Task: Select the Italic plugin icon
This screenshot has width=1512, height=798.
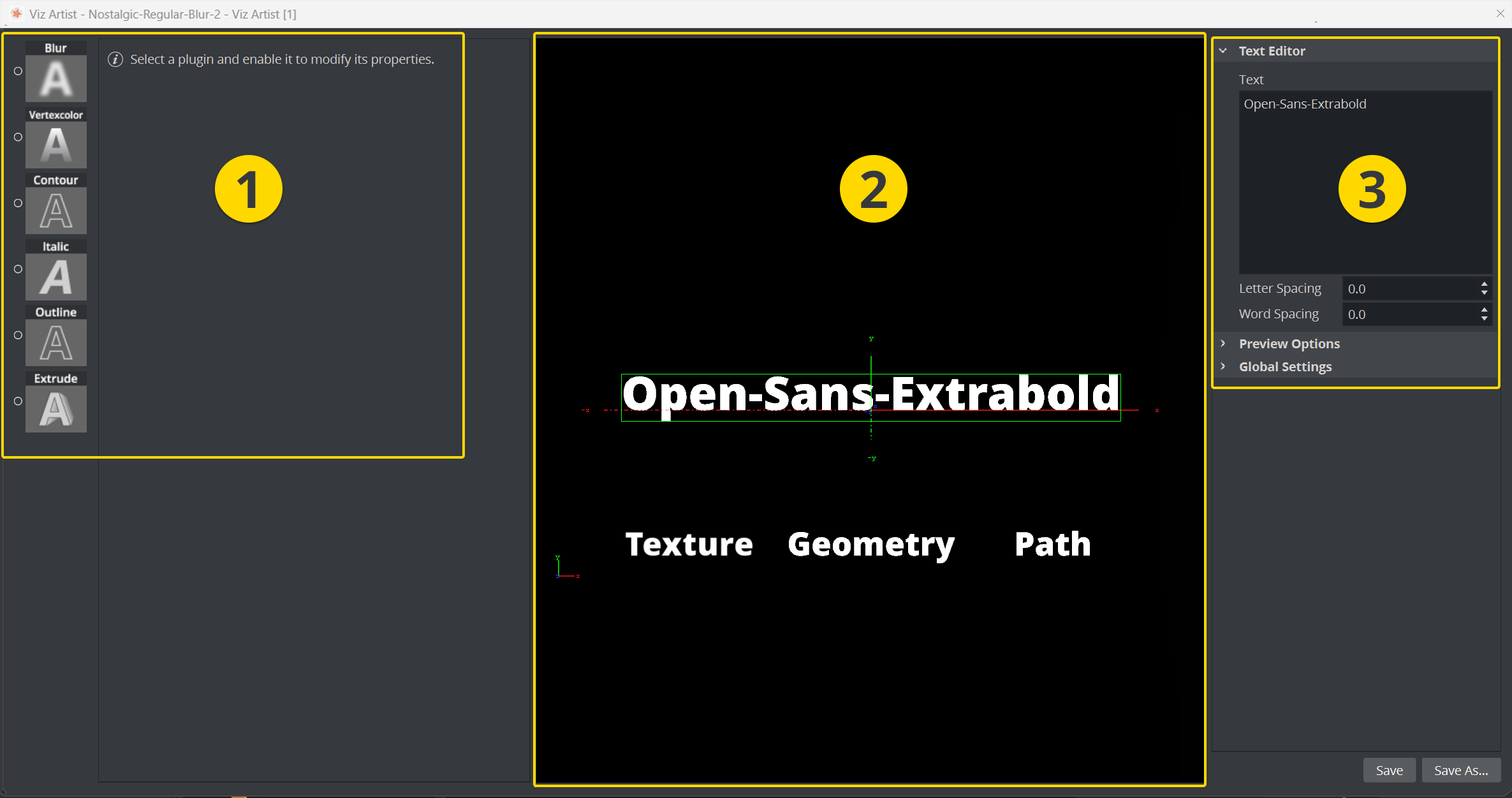Action: (56, 277)
